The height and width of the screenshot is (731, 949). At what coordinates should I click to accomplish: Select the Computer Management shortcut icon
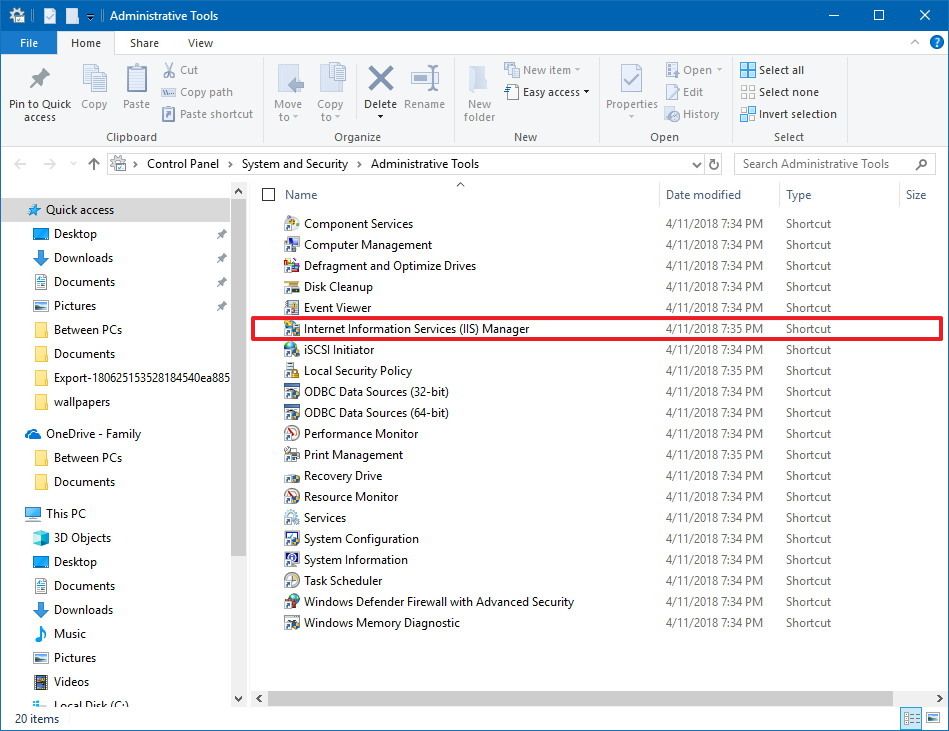(292, 244)
